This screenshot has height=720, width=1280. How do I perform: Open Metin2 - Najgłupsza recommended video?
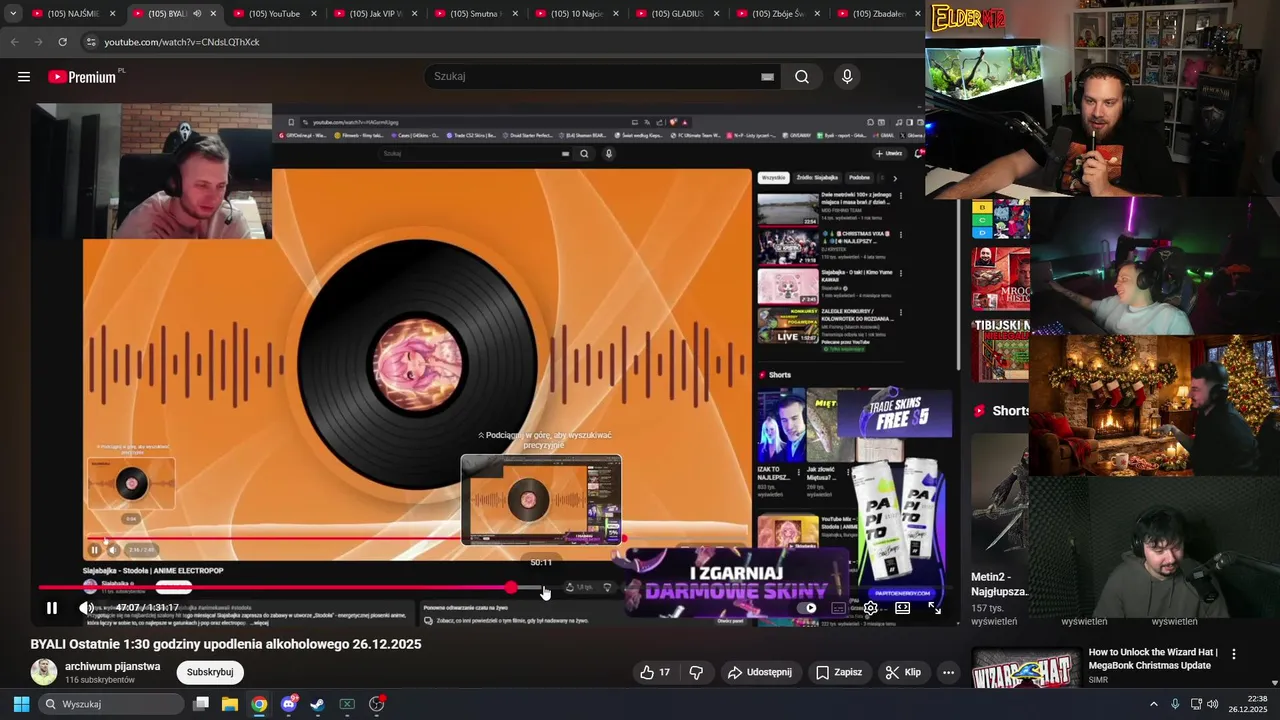pyautogui.click(x=999, y=584)
